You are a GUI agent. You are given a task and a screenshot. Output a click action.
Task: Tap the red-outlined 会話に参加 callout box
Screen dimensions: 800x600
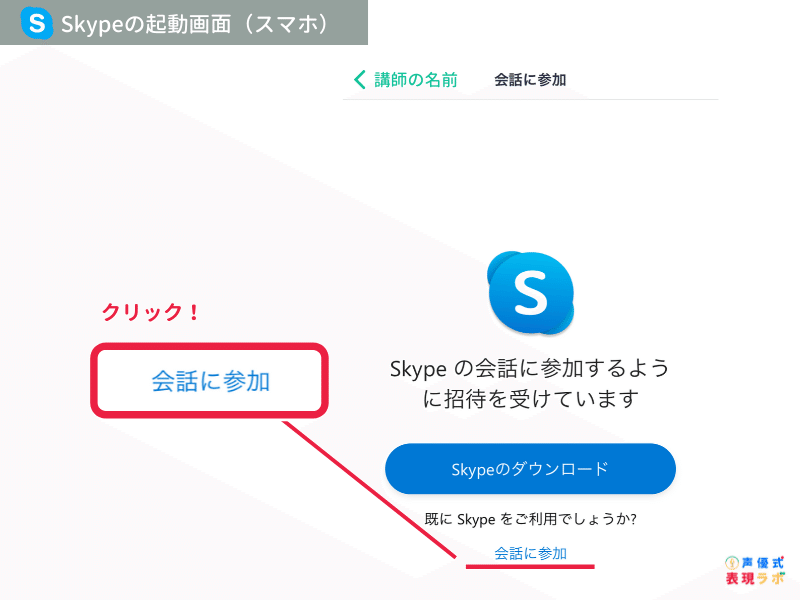208,381
